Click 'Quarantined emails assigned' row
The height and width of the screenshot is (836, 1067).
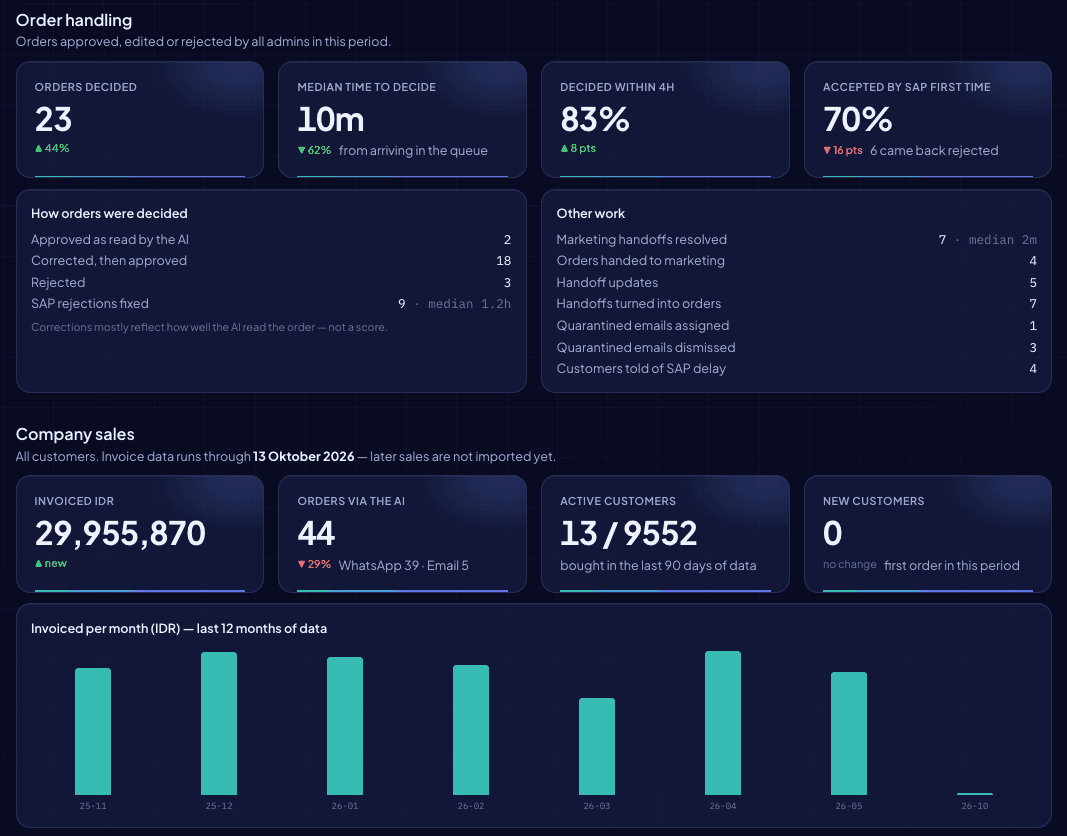coord(796,325)
